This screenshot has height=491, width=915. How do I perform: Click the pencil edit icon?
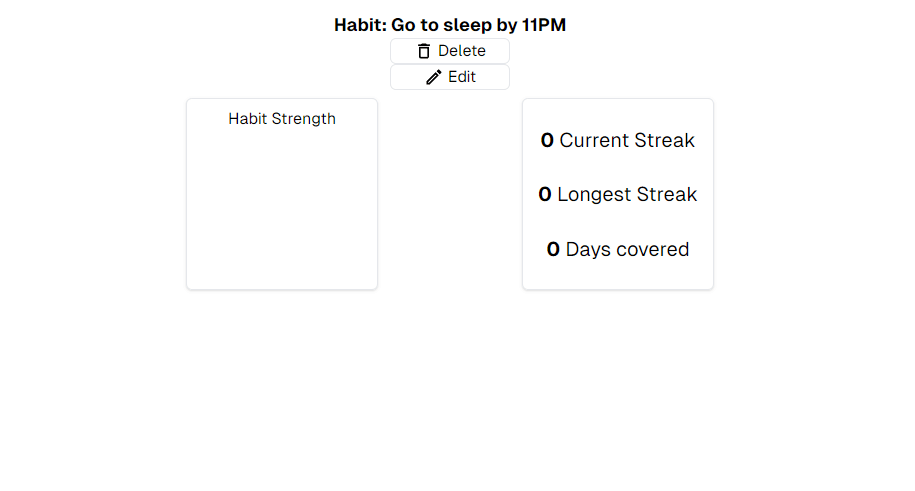coord(434,77)
